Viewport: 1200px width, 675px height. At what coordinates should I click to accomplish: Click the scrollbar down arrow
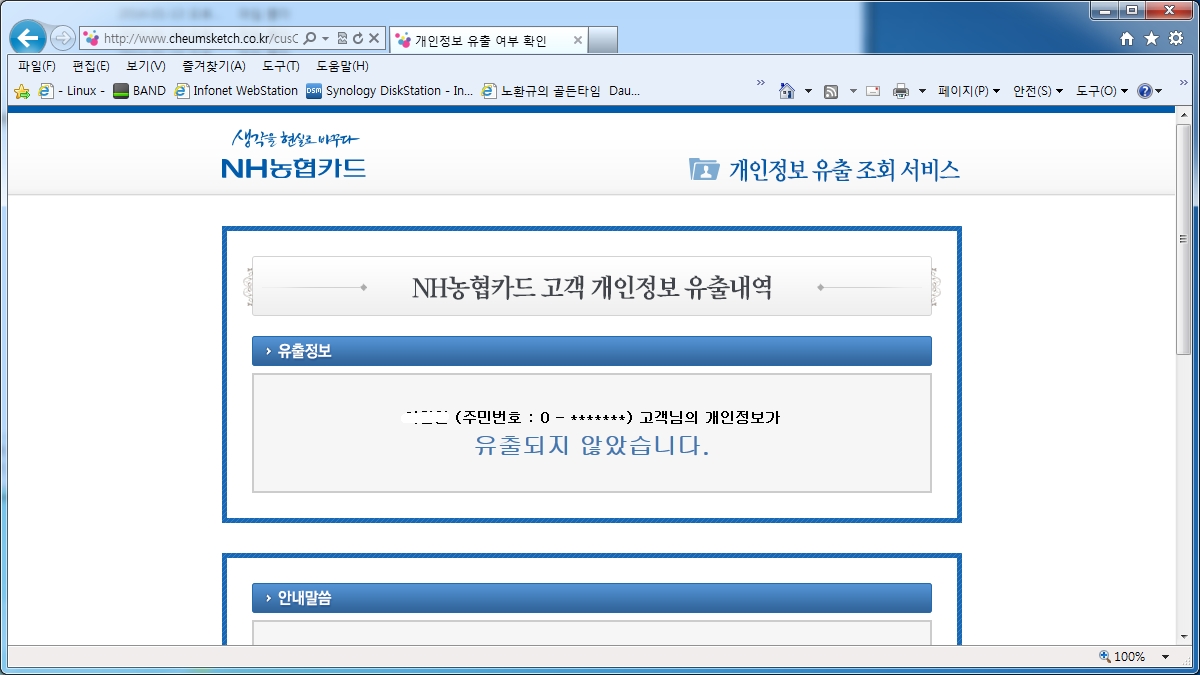click(1184, 637)
